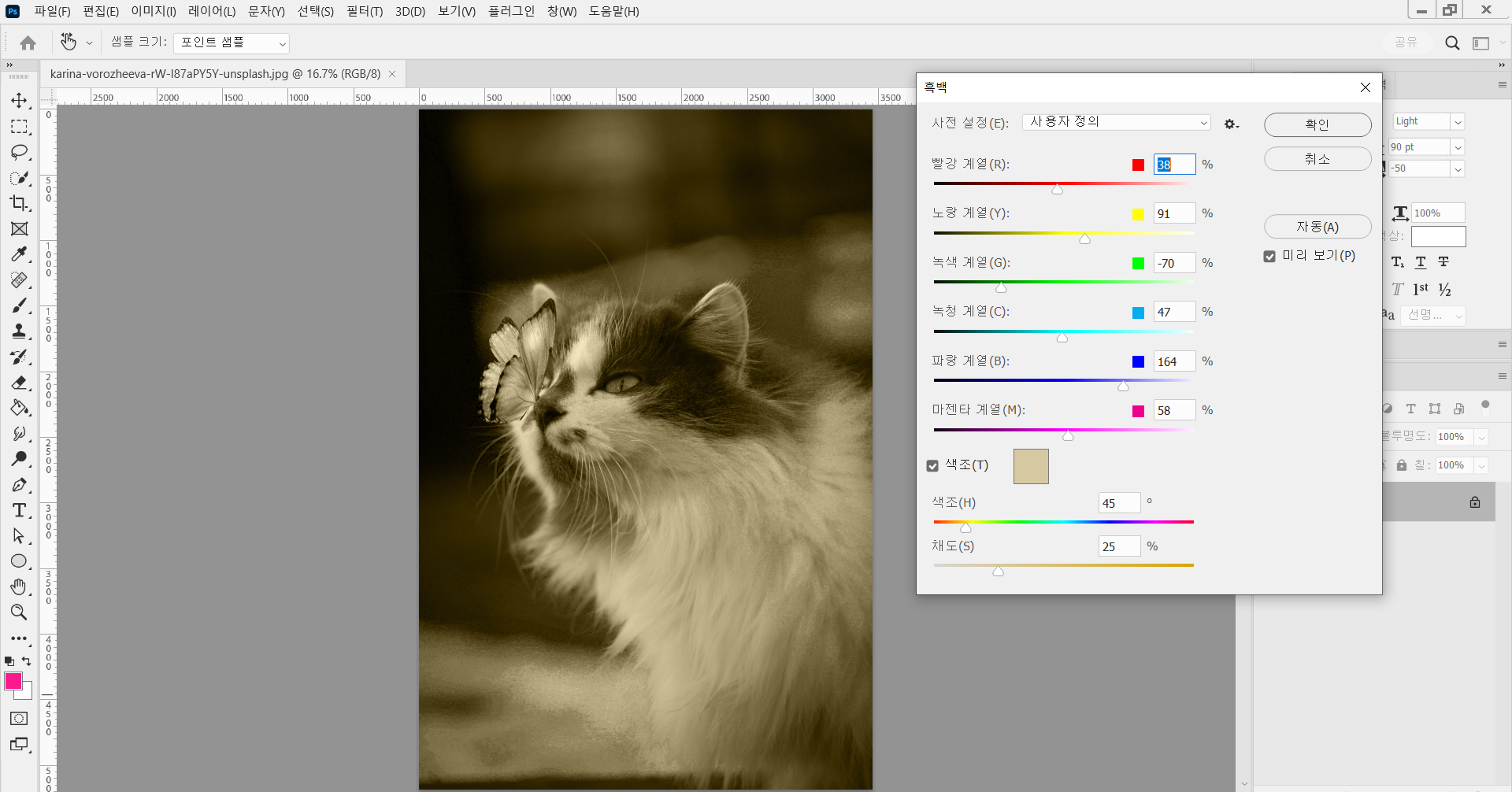
Task: Open the 90 pt font size dropdown
Action: click(1458, 147)
